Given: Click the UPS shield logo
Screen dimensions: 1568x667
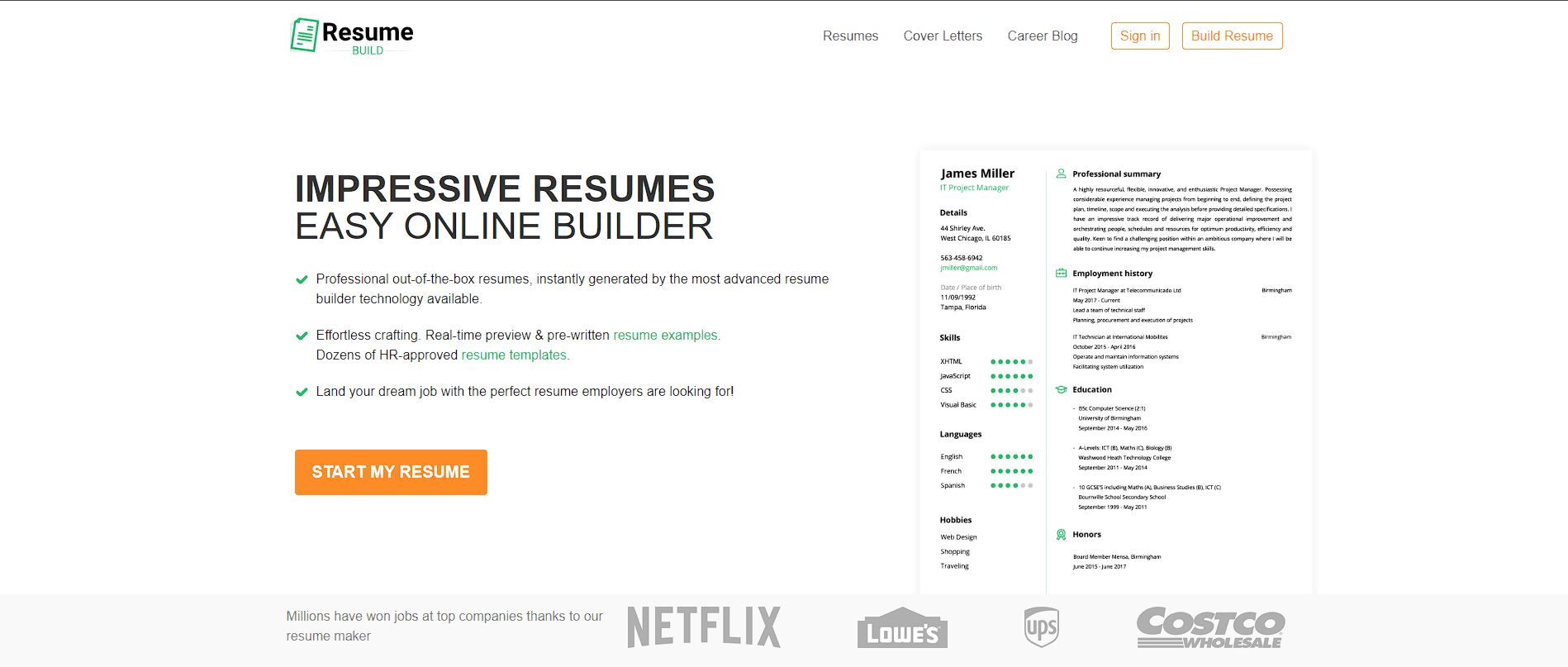Looking at the screenshot, I should pyautogui.click(x=1041, y=627).
